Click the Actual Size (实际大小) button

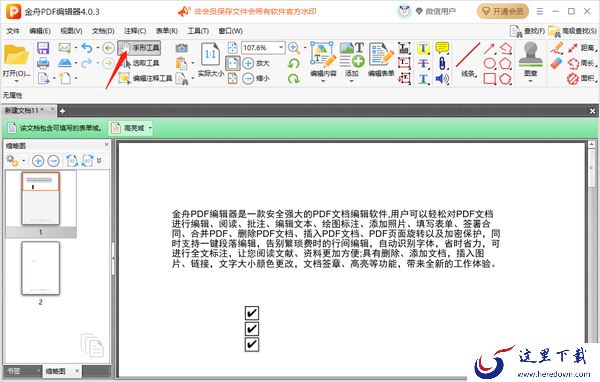[x=210, y=60]
